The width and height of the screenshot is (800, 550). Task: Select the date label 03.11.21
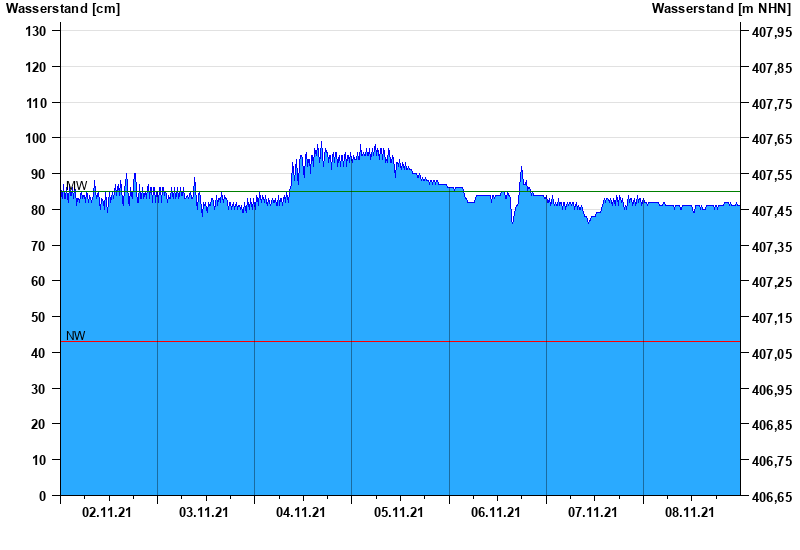[204, 512]
